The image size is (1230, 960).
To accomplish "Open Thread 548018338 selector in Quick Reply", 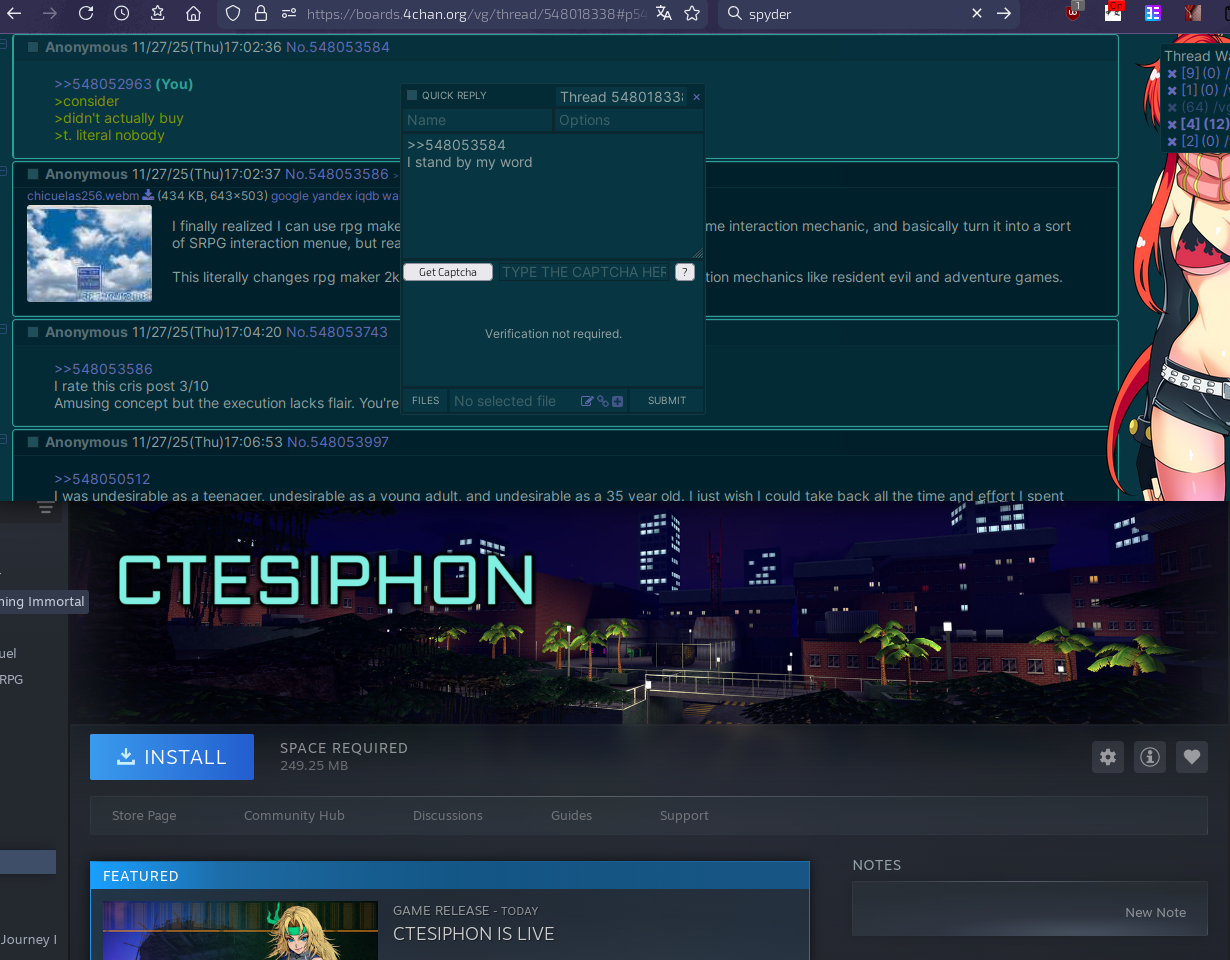I will 621,97.
